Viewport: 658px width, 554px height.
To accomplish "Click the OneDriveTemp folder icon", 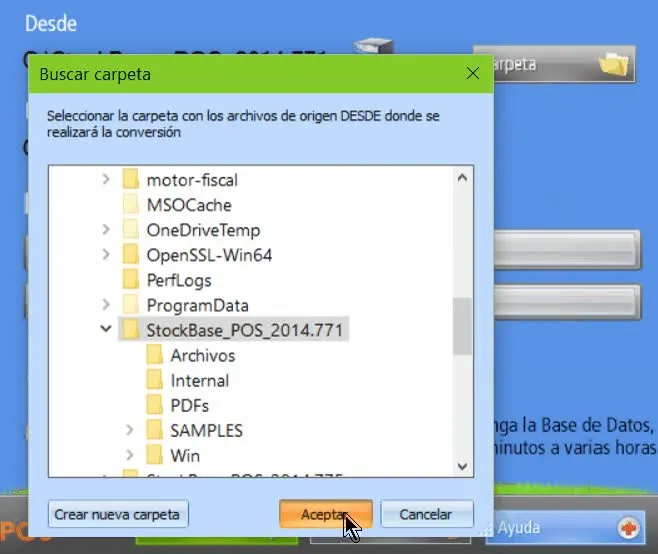I will coord(131,230).
